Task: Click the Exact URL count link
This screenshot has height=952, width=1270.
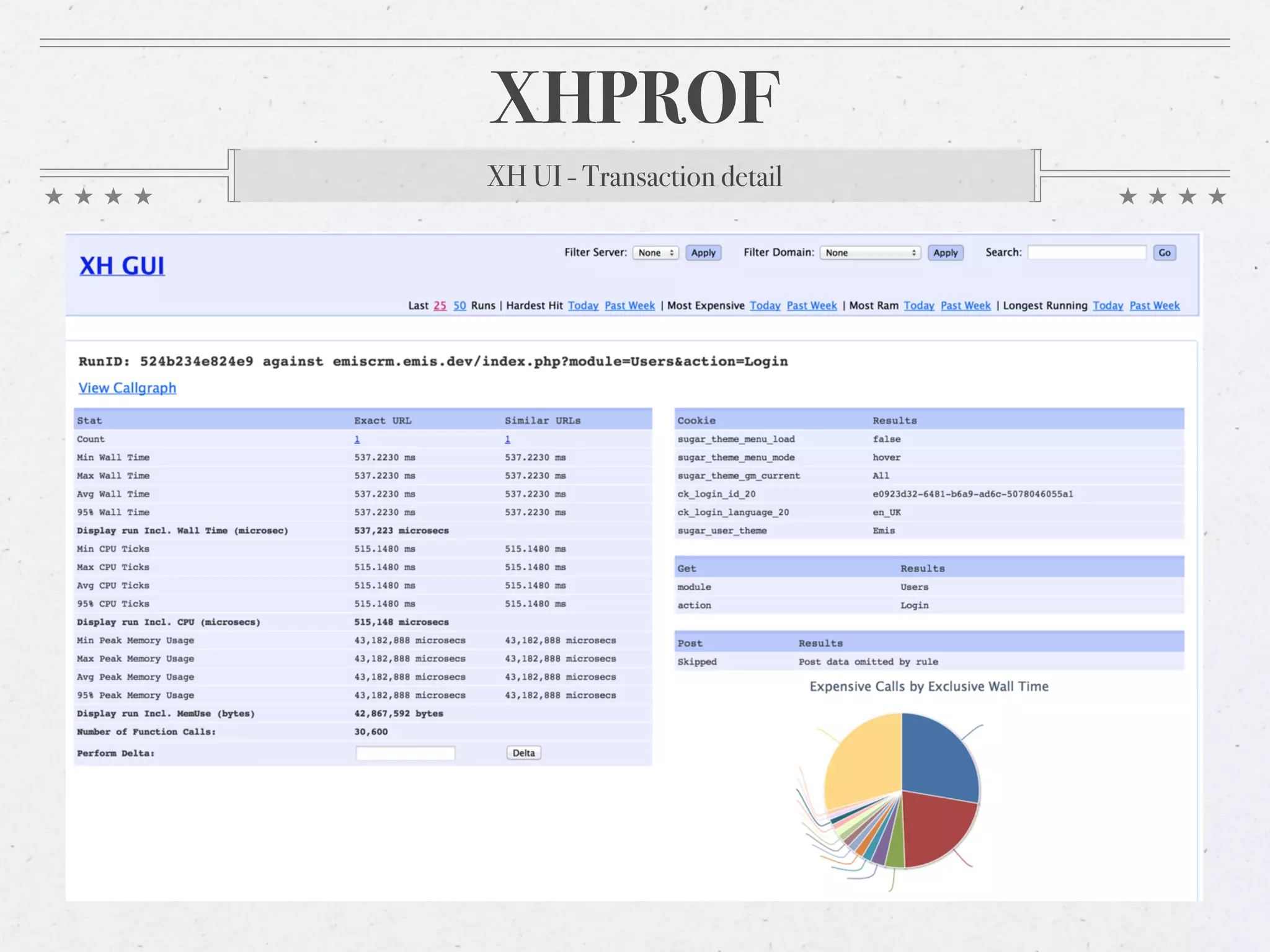Action: (x=357, y=439)
